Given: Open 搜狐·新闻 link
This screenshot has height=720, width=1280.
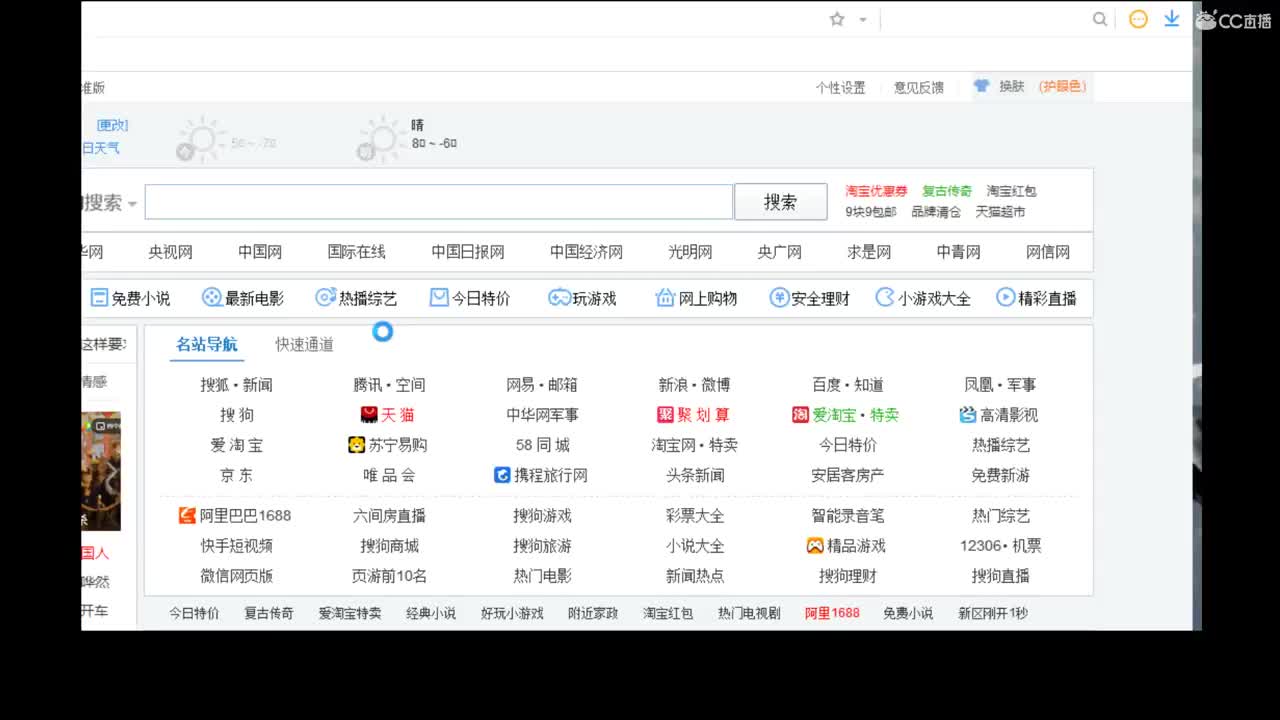Looking at the screenshot, I should [x=236, y=385].
